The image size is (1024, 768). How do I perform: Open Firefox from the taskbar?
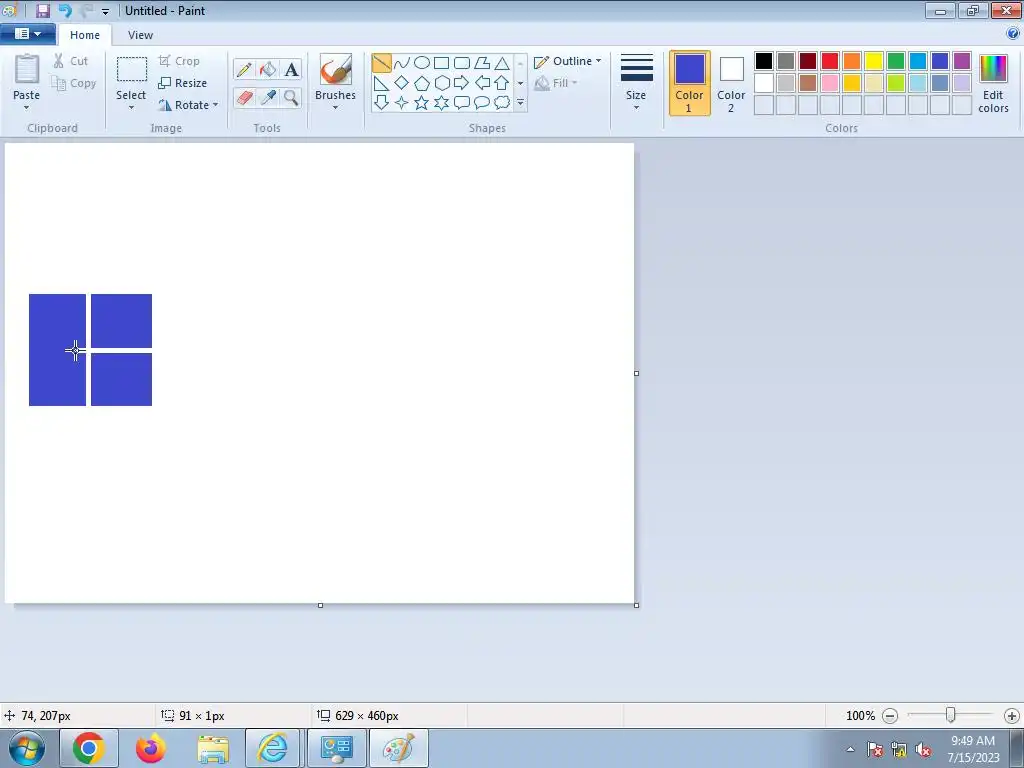[151, 748]
